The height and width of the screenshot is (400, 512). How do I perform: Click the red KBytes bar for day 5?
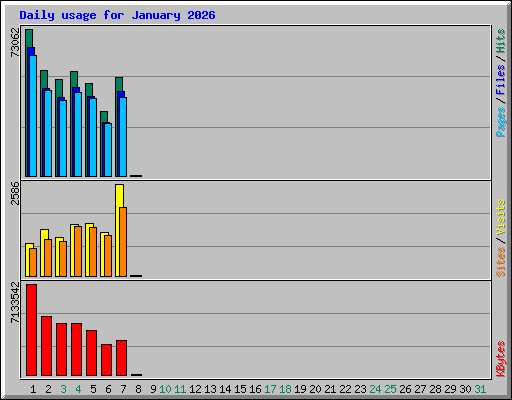(x=91, y=353)
